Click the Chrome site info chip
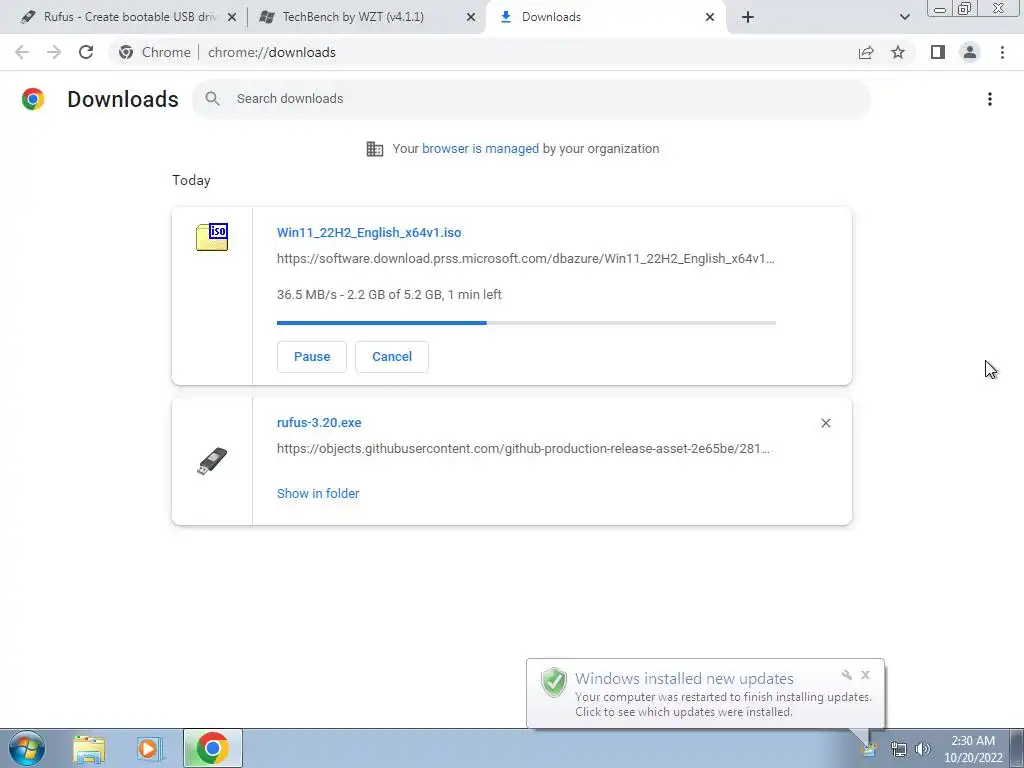Image resolution: width=1024 pixels, height=768 pixels. tap(155, 52)
